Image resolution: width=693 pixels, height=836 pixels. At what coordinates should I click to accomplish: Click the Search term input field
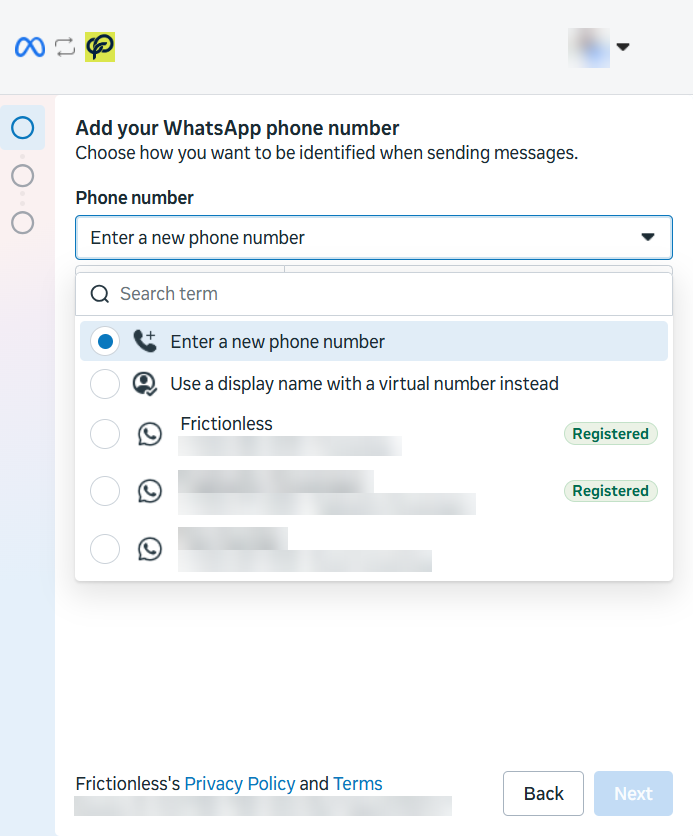coord(374,294)
